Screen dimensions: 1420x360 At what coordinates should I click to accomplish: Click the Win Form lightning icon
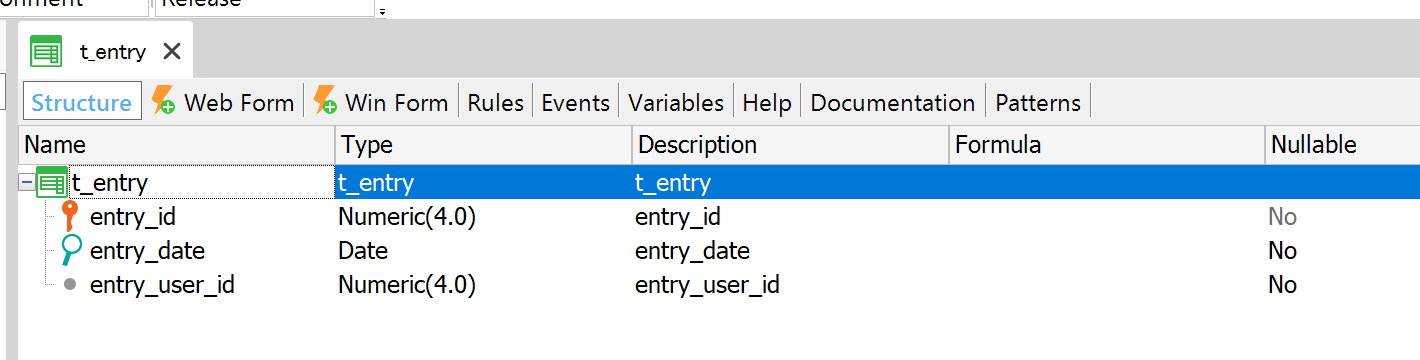[x=325, y=101]
